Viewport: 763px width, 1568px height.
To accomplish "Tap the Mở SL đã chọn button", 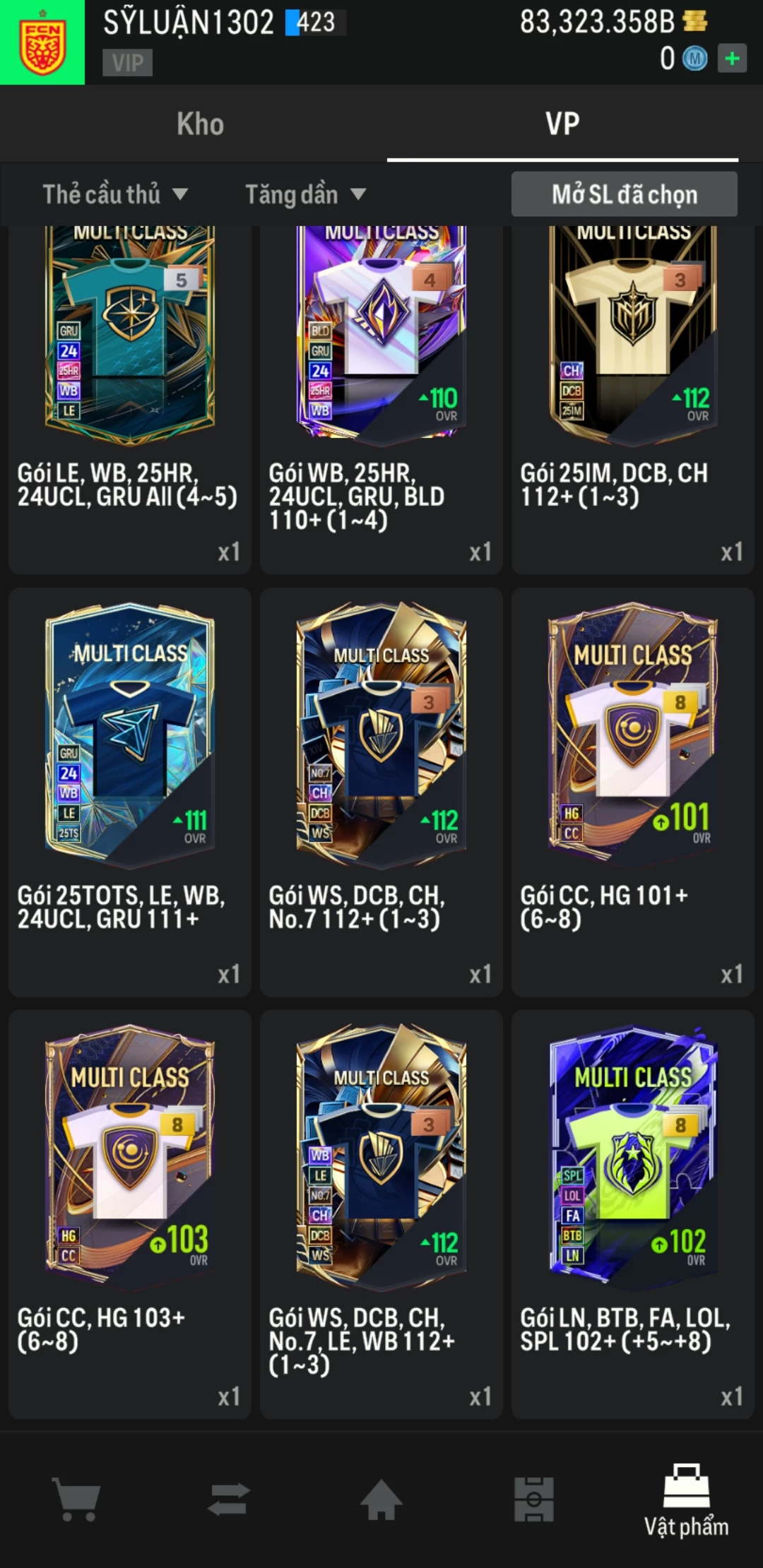I will [x=625, y=194].
